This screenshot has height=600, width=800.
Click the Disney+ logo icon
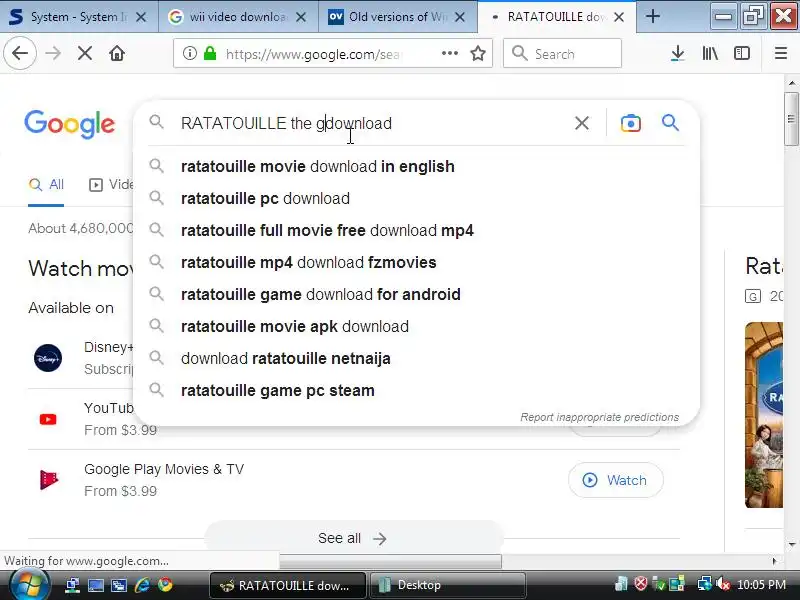coord(48,358)
